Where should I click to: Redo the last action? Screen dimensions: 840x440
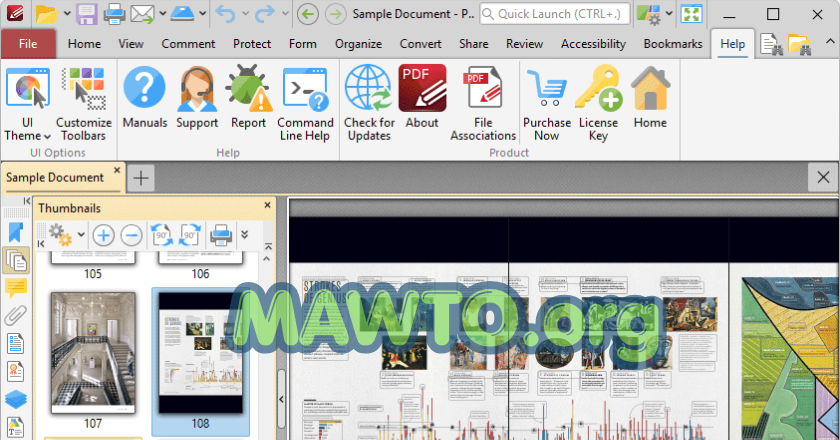tap(265, 14)
